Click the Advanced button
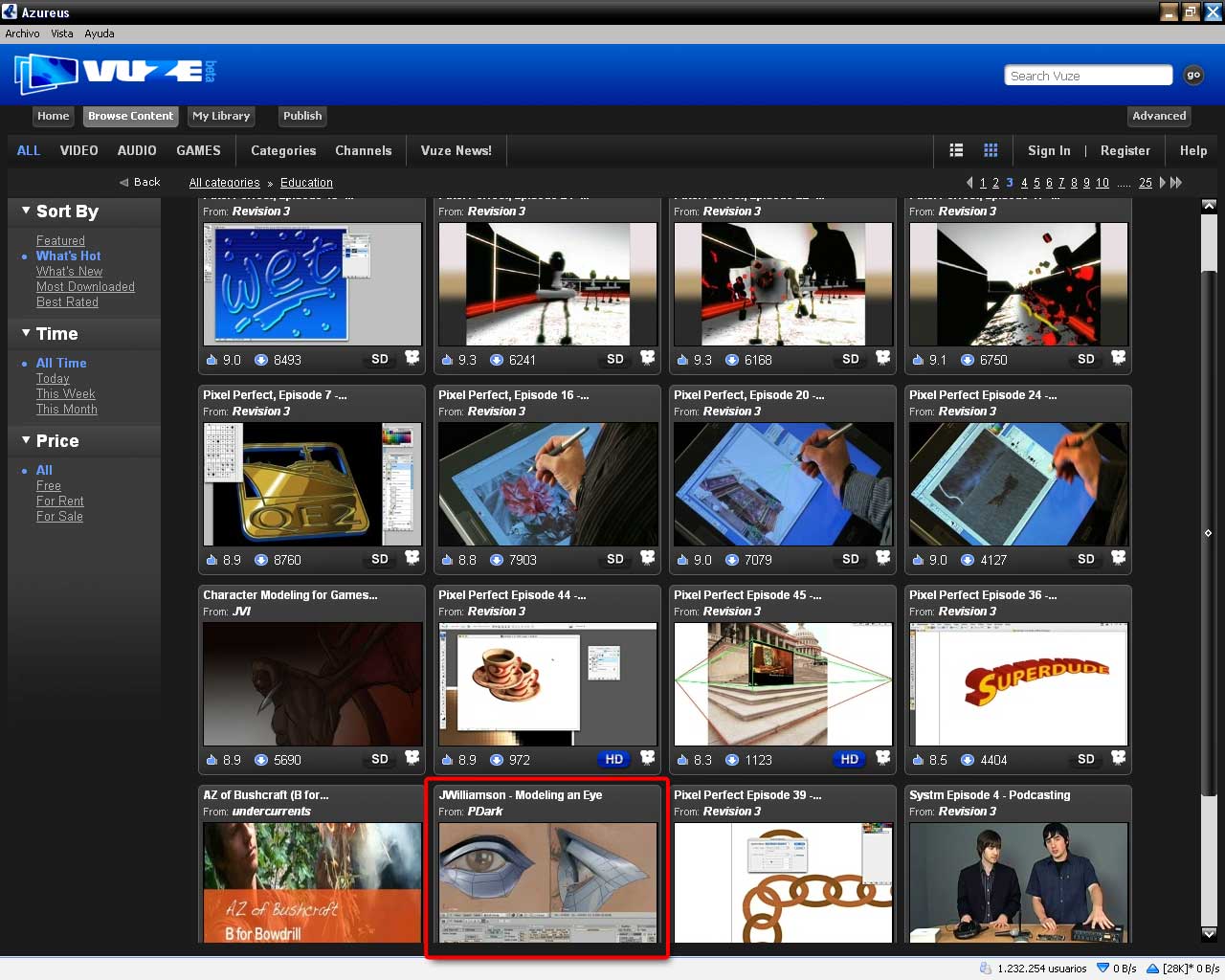Image resolution: width=1225 pixels, height=980 pixels. pyautogui.click(x=1159, y=116)
